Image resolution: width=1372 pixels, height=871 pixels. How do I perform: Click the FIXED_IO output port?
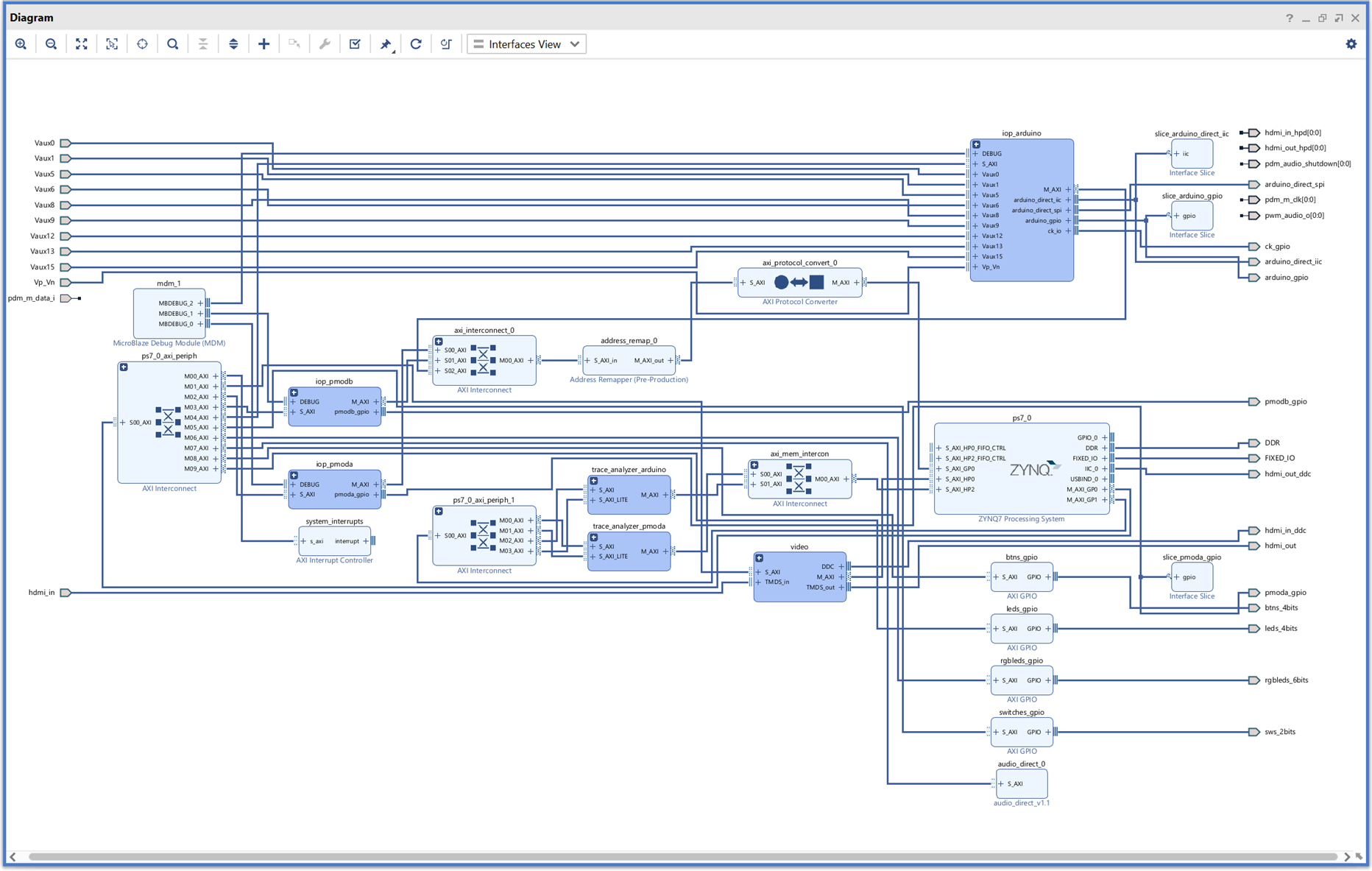pyautogui.click(x=1254, y=458)
